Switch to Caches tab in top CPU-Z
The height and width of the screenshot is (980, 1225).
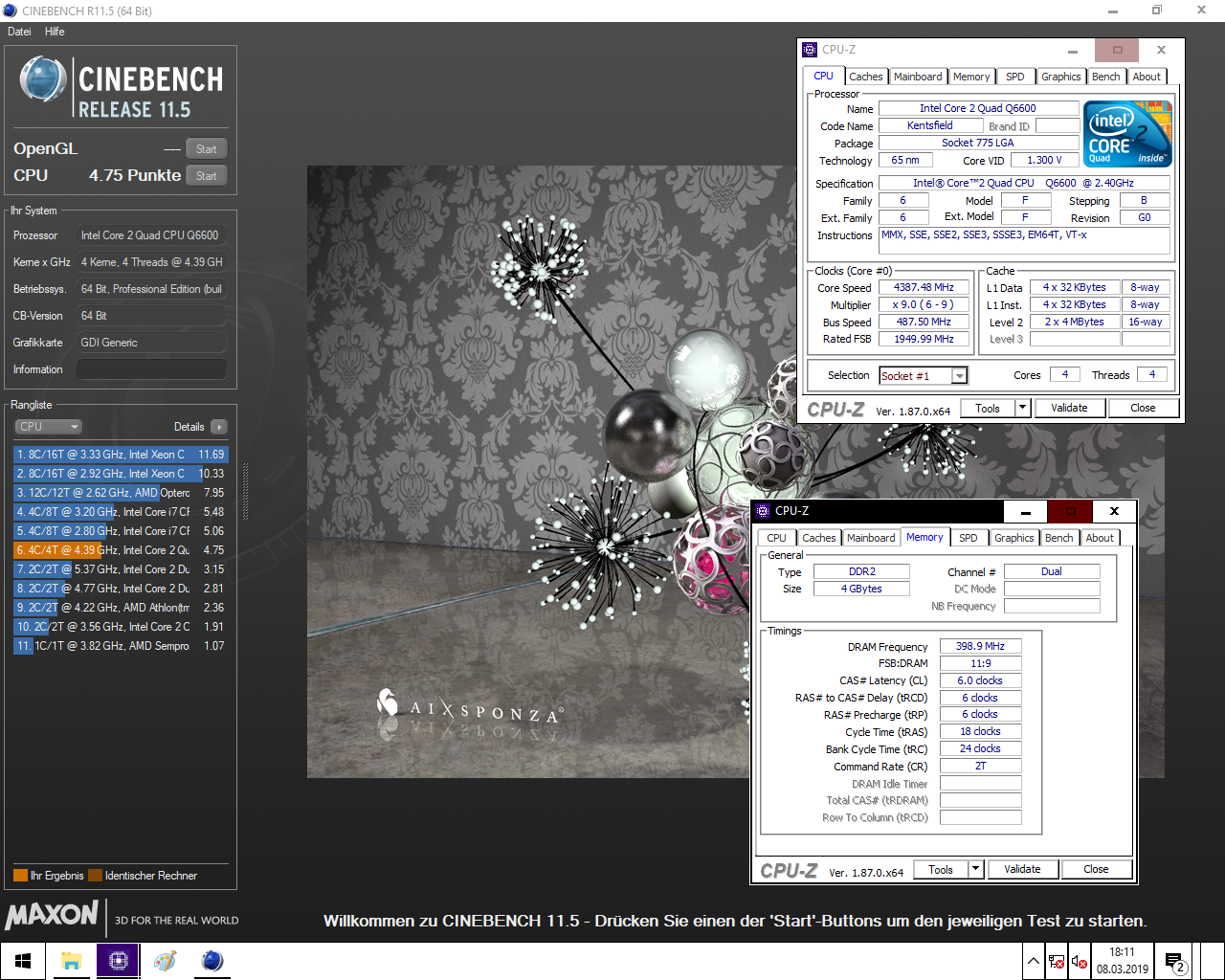pyautogui.click(x=866, y=77)
